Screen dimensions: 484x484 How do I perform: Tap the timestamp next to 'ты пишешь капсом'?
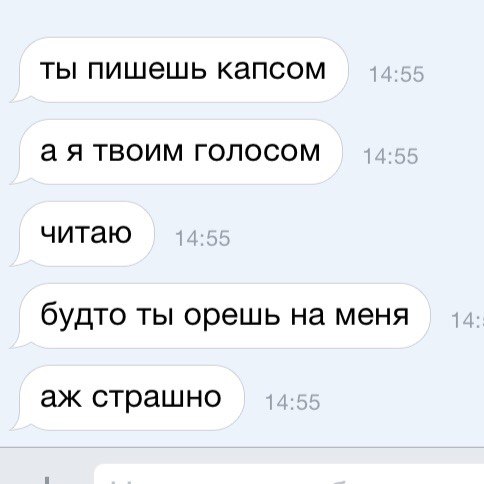[396, 74]
